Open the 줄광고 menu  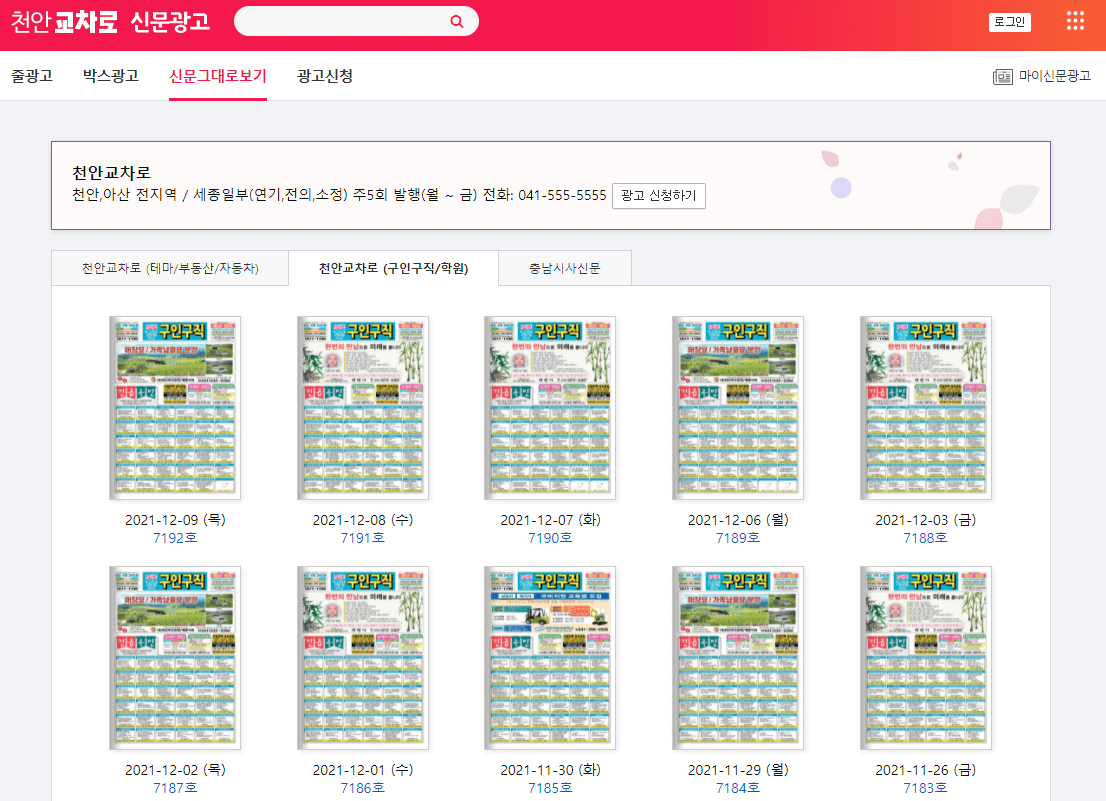(x=32, y=75)
